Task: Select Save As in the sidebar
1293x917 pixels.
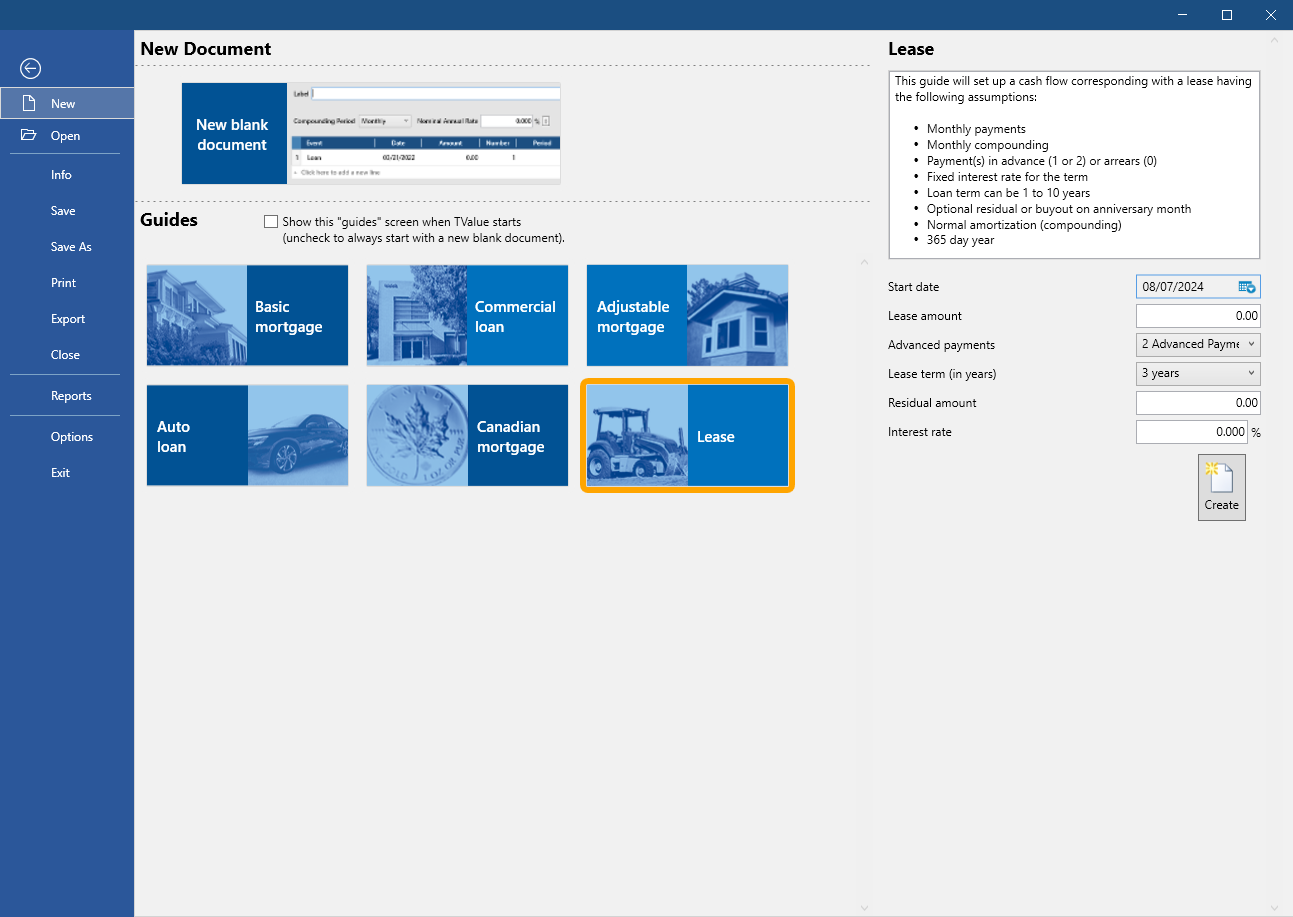Action: tap(71, 246)
